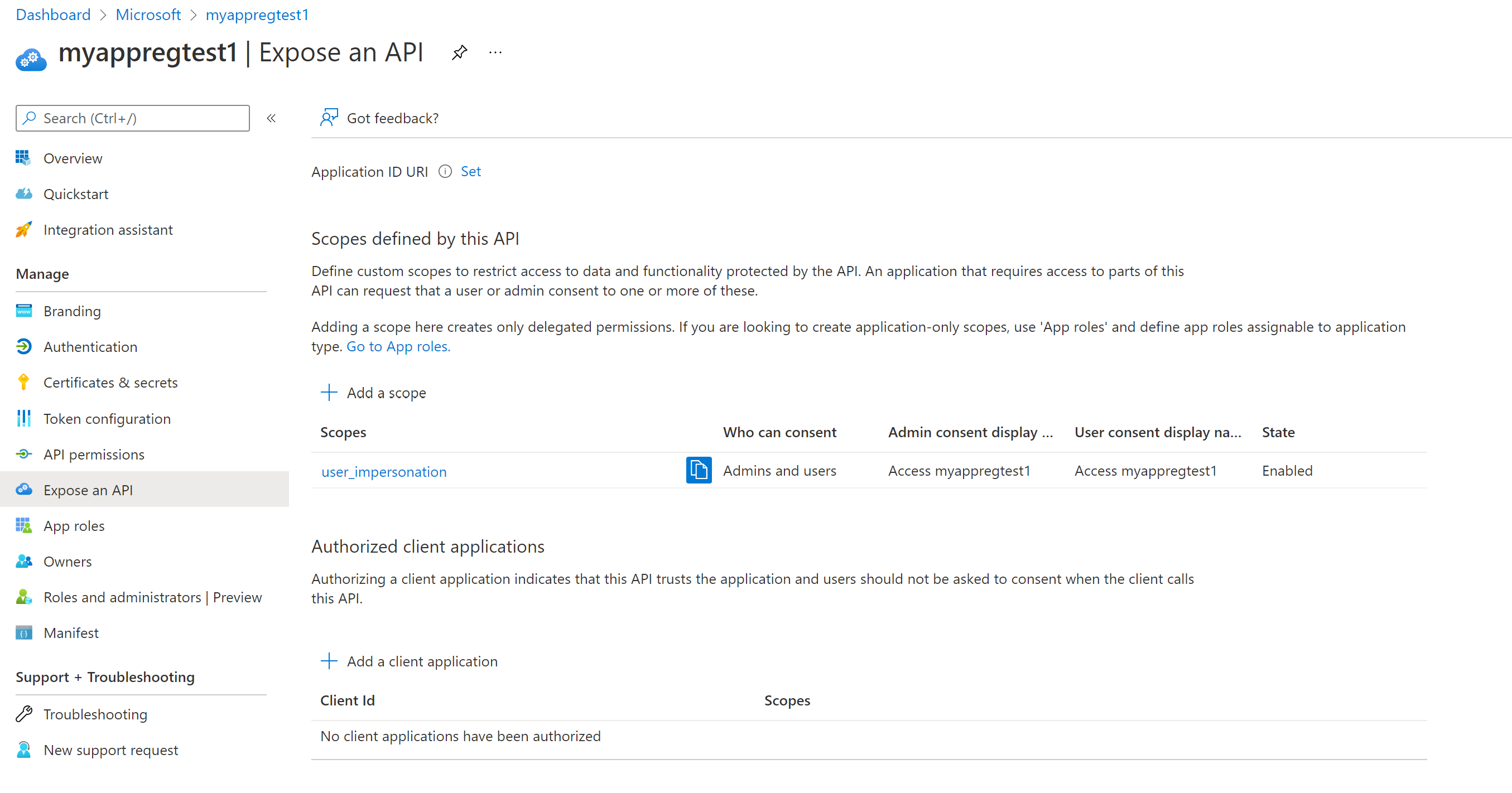Image resolution: width=1512 pixels, height=793 pixels.
Task: Open the Manifest editor
Action: pos(71,634)
